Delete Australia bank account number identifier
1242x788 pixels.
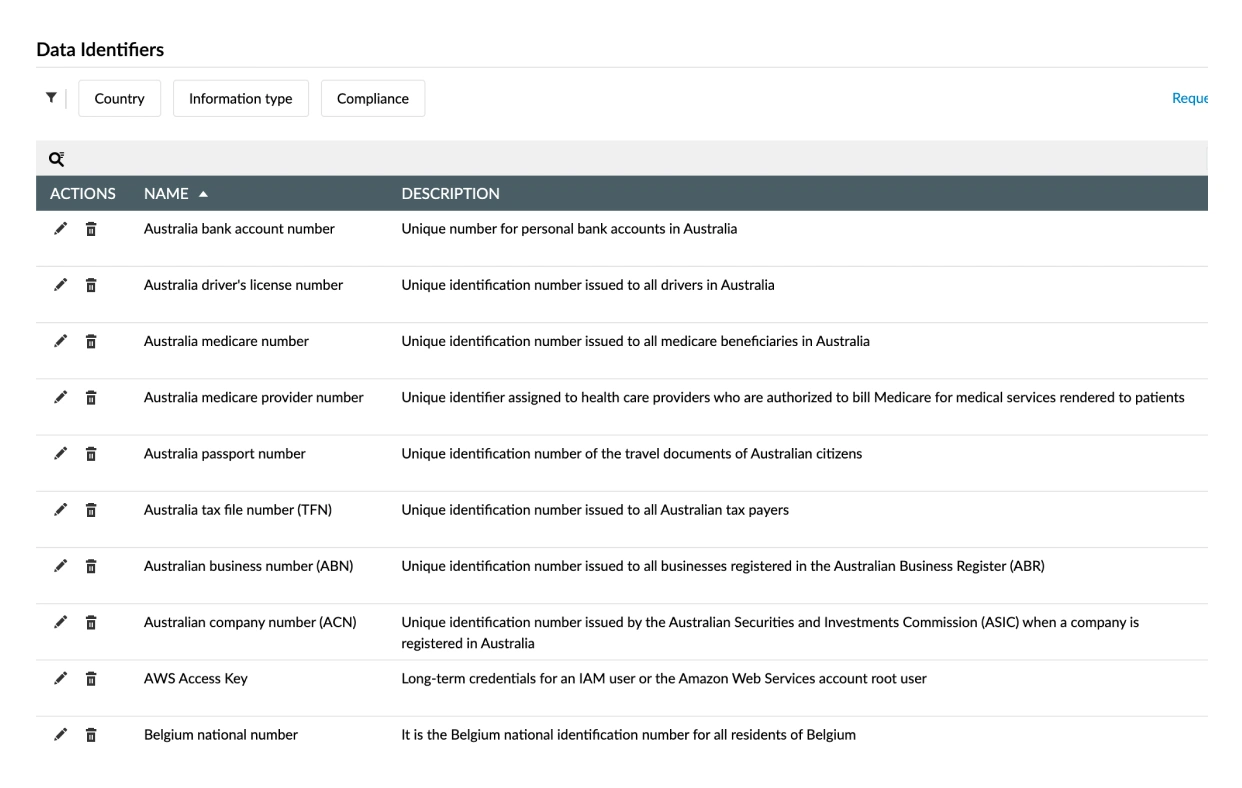(90, 229)
